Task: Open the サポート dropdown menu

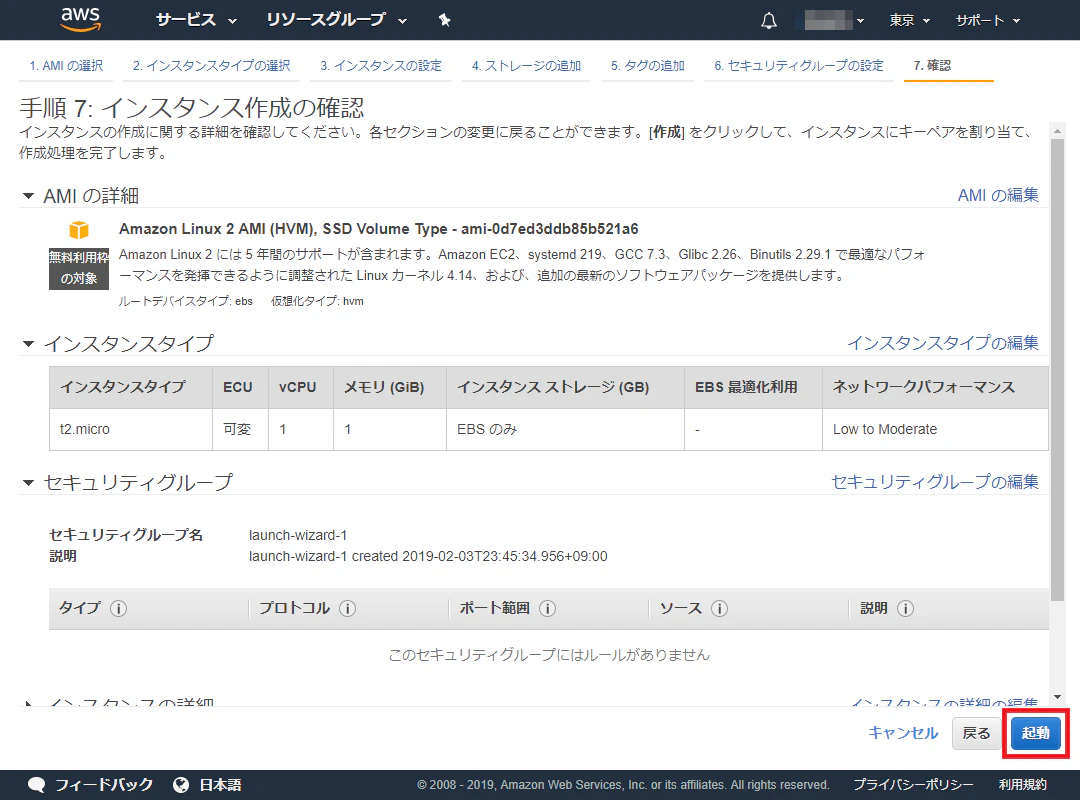Action: tap(988, 21)
